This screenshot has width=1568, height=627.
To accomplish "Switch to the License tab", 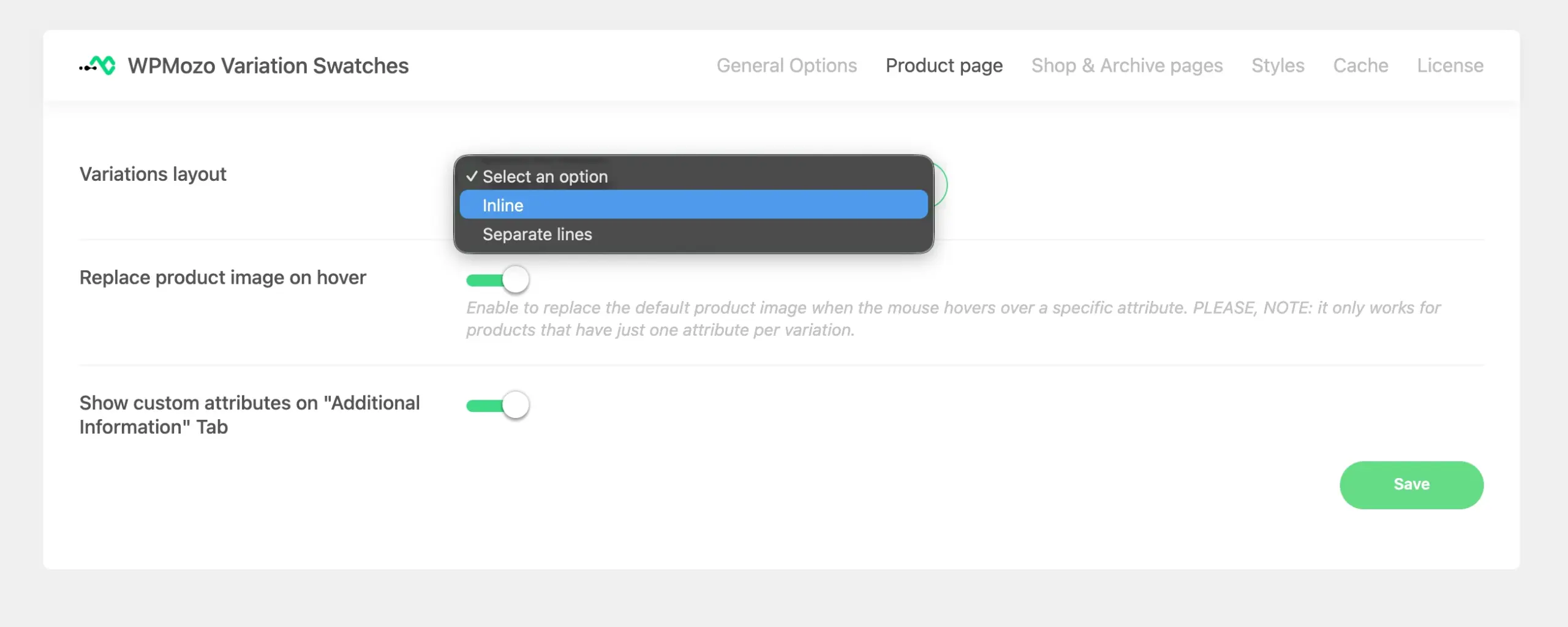I will 1450,65.
